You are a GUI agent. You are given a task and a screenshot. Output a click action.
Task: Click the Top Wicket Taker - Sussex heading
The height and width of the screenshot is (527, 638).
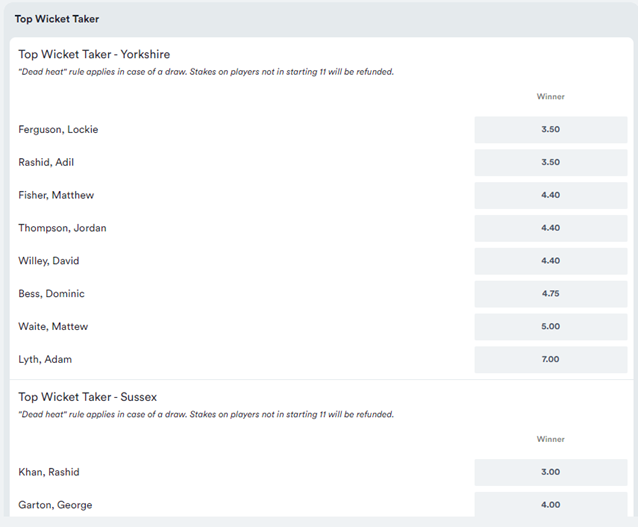pos(87,397)
